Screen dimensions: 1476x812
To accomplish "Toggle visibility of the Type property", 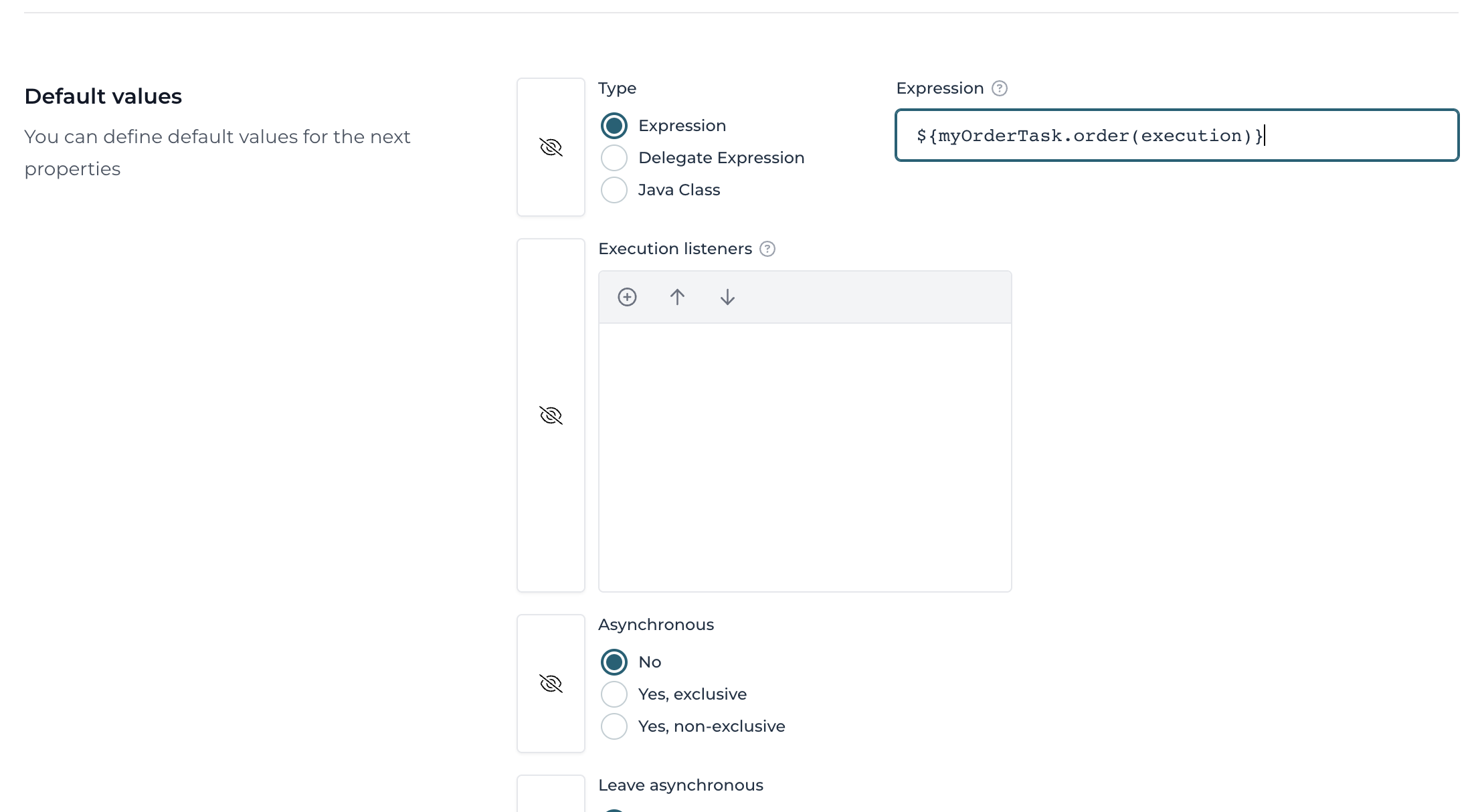I will click(x=550, y=147).
